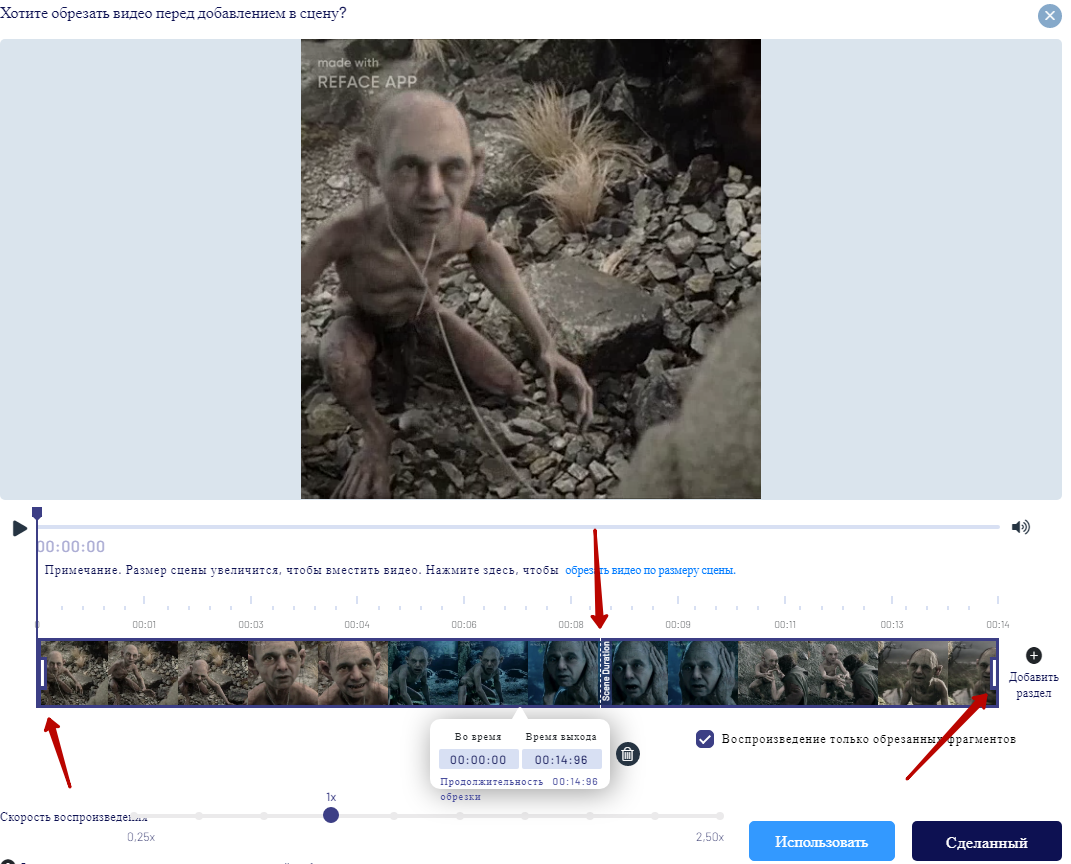
Task: Click the Во время label in popup
Action: click(478, 737)
